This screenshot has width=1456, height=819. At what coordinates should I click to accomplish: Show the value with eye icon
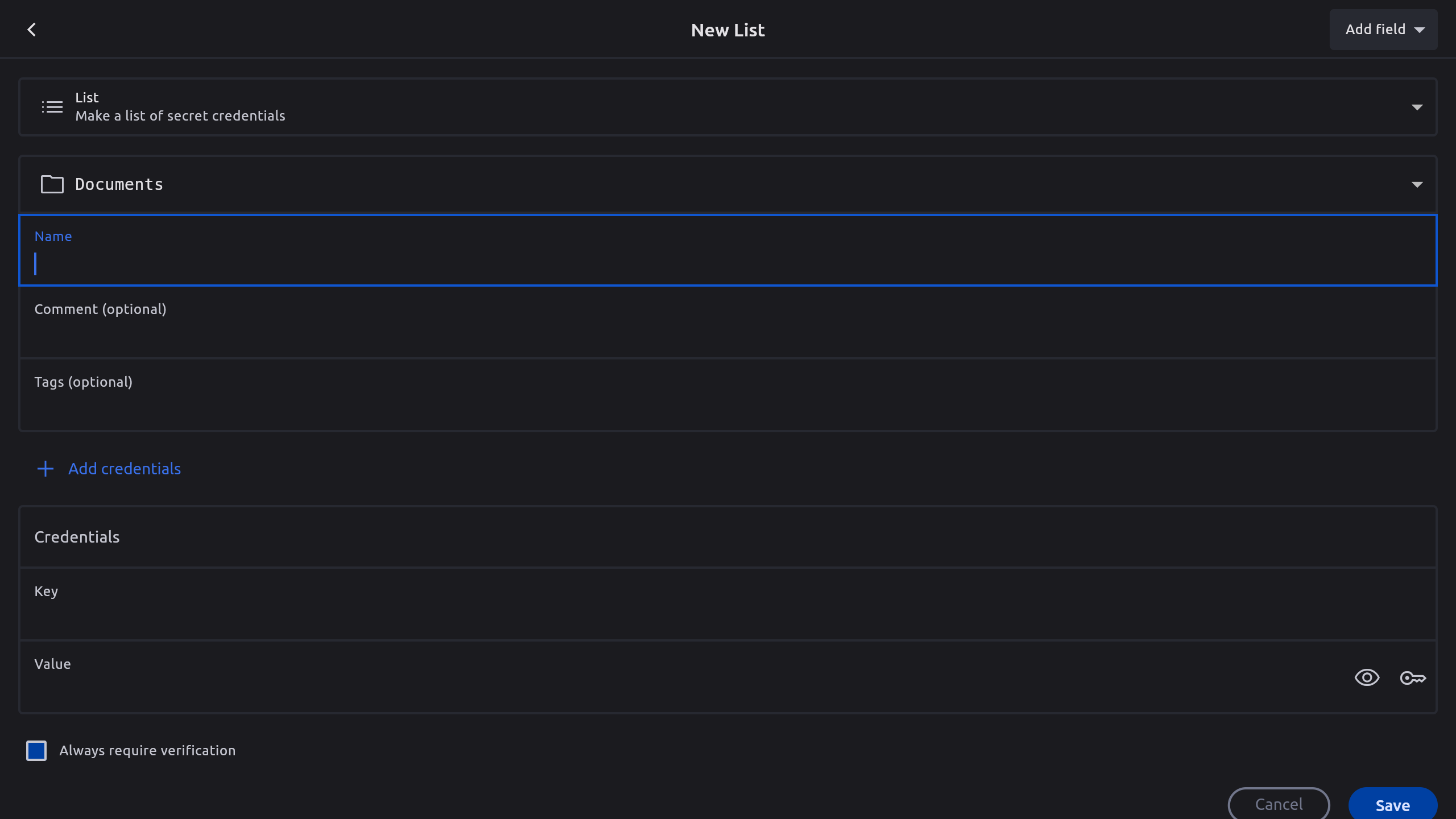point(1367,678)
